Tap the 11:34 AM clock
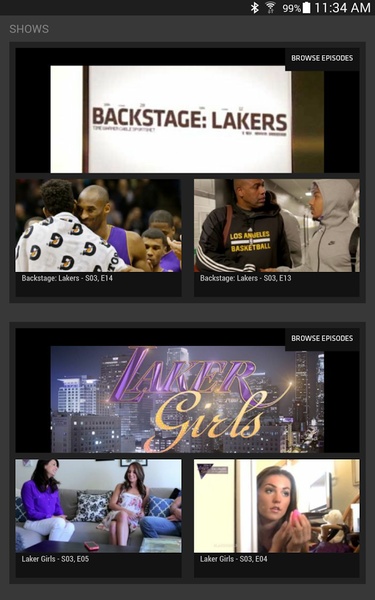This screenshot has height=600, width=375. [342, 8]
